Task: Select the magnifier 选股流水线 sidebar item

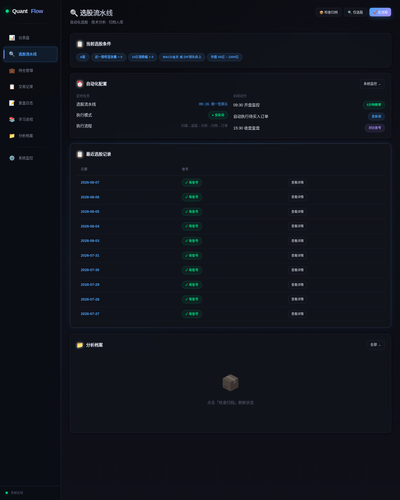Action: [x=30, y=54]
